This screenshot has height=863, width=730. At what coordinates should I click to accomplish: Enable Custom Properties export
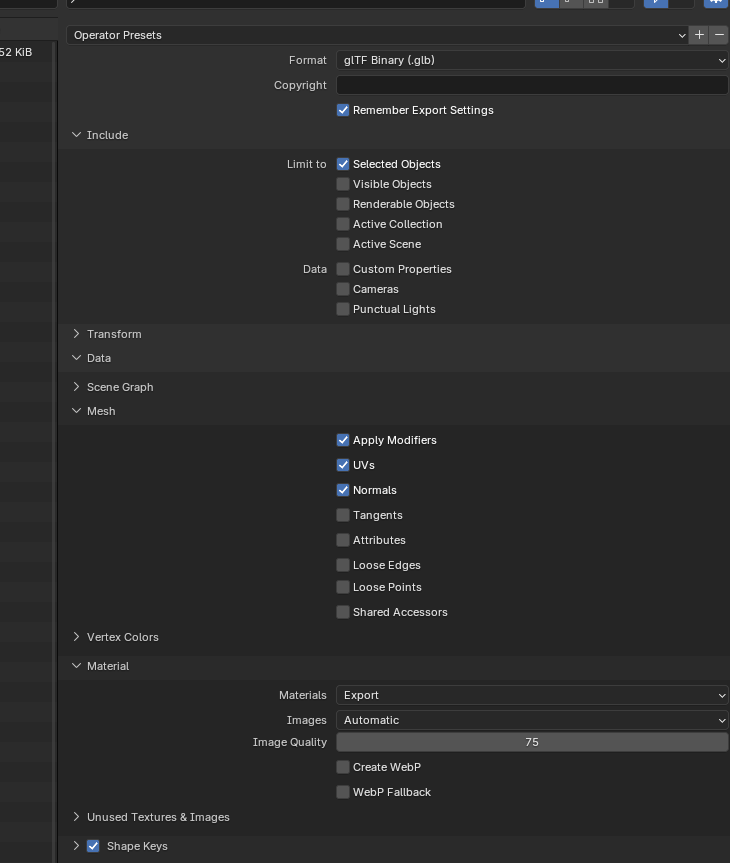pyautogui.click(x=343, y=269)
